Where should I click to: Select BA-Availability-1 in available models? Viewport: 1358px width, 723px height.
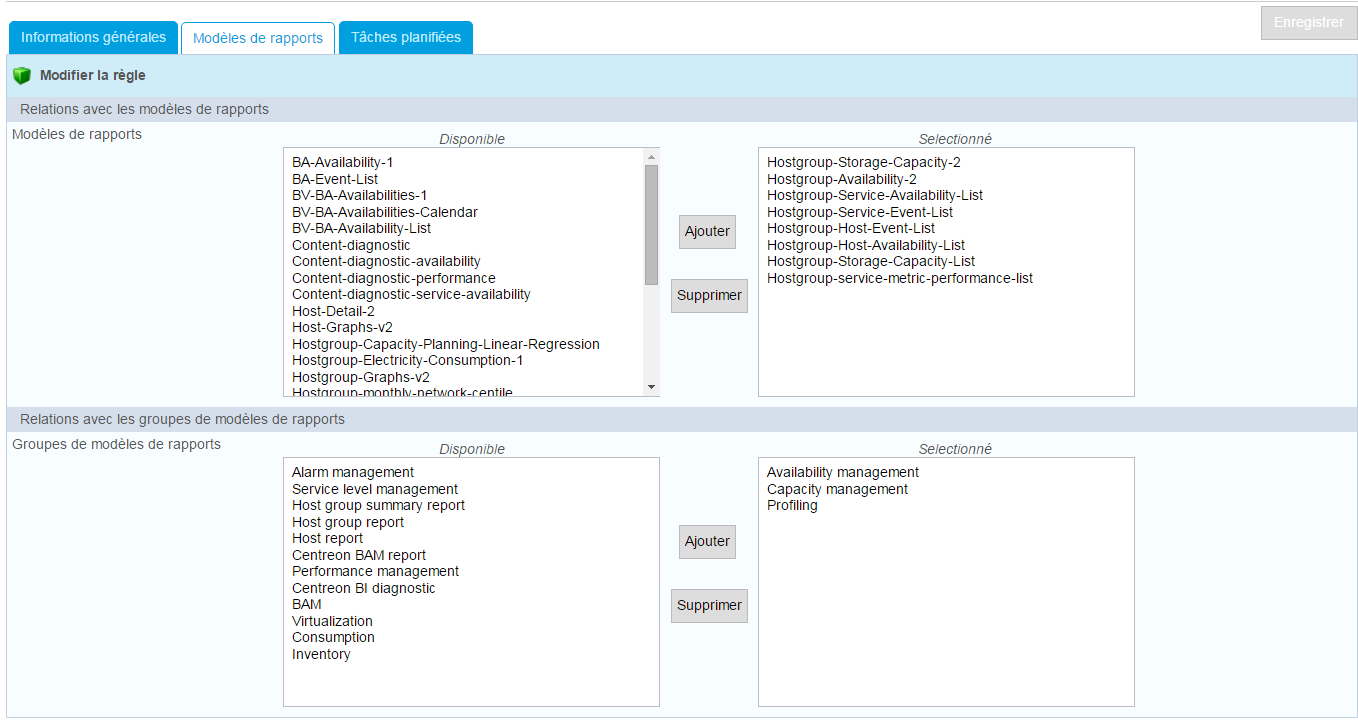pos(342,162)
